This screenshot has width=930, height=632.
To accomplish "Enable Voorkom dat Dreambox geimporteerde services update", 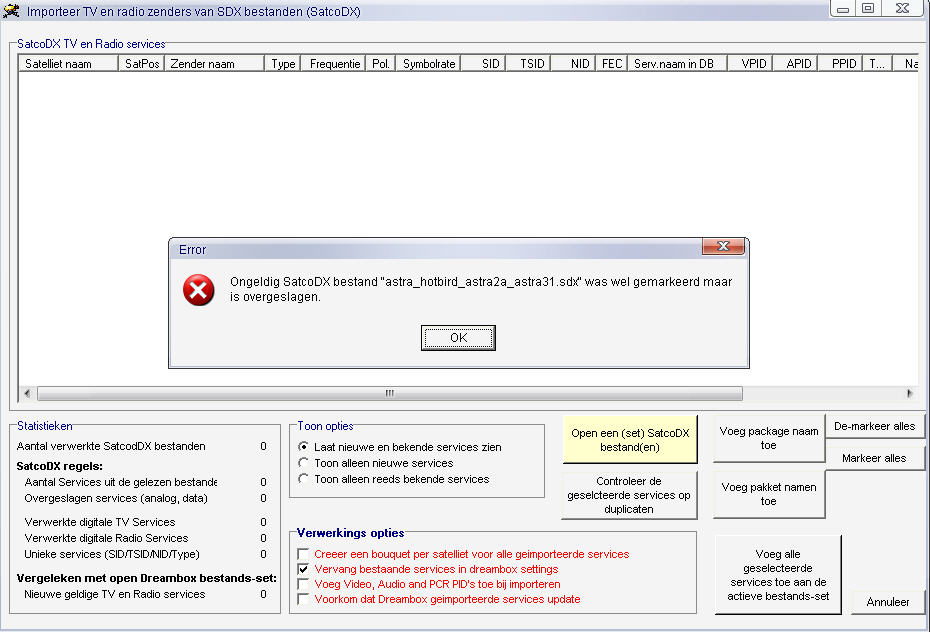I will coord(303,599).
